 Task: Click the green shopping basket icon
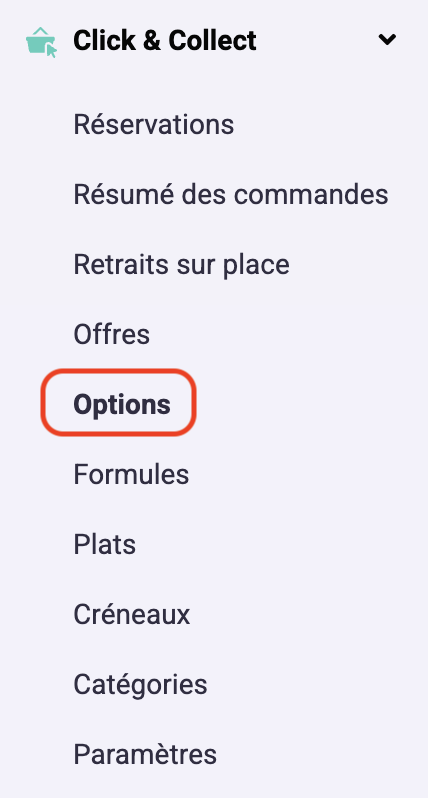point(41,42)
